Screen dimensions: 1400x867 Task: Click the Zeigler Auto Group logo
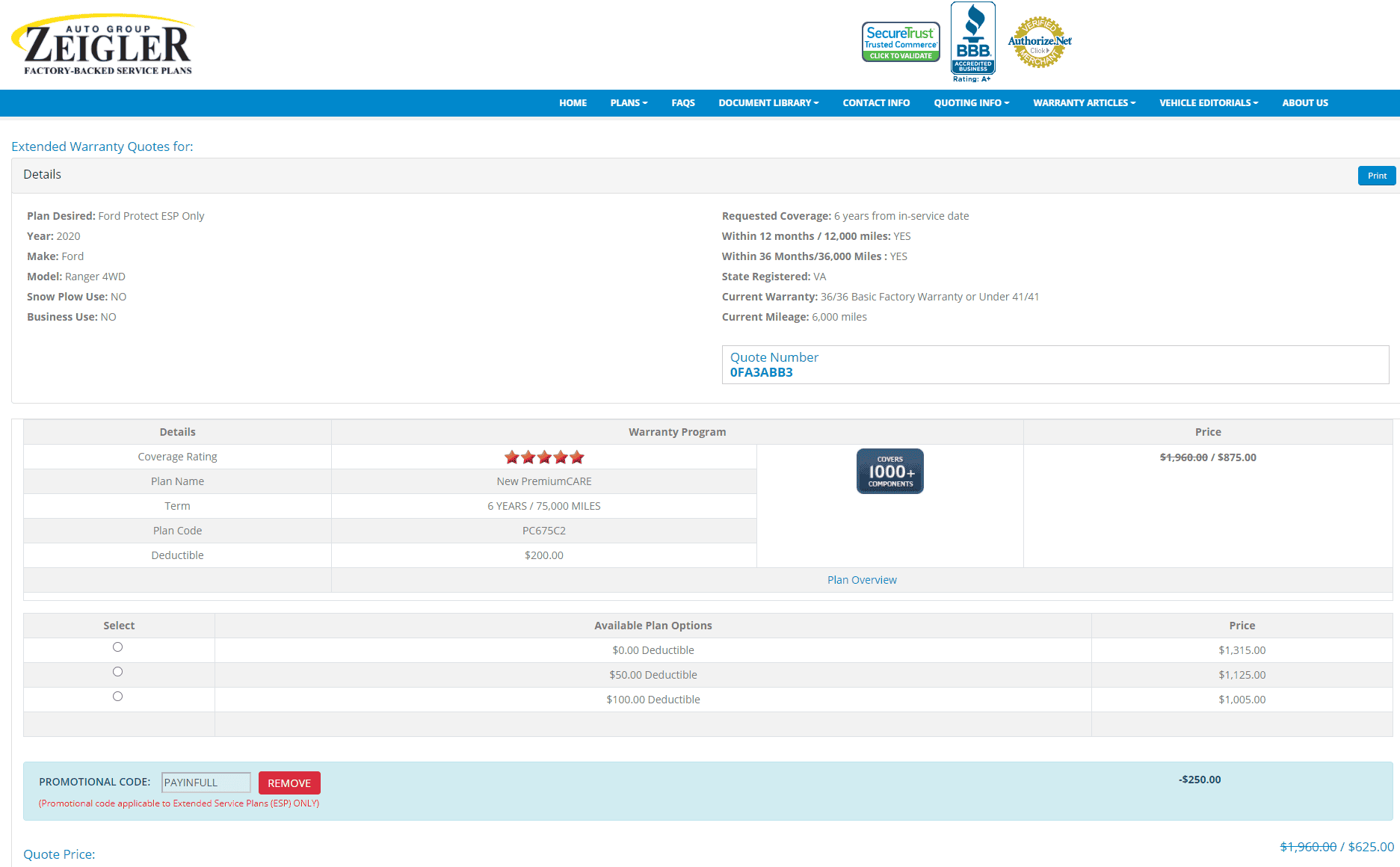(x=102, y=45)
